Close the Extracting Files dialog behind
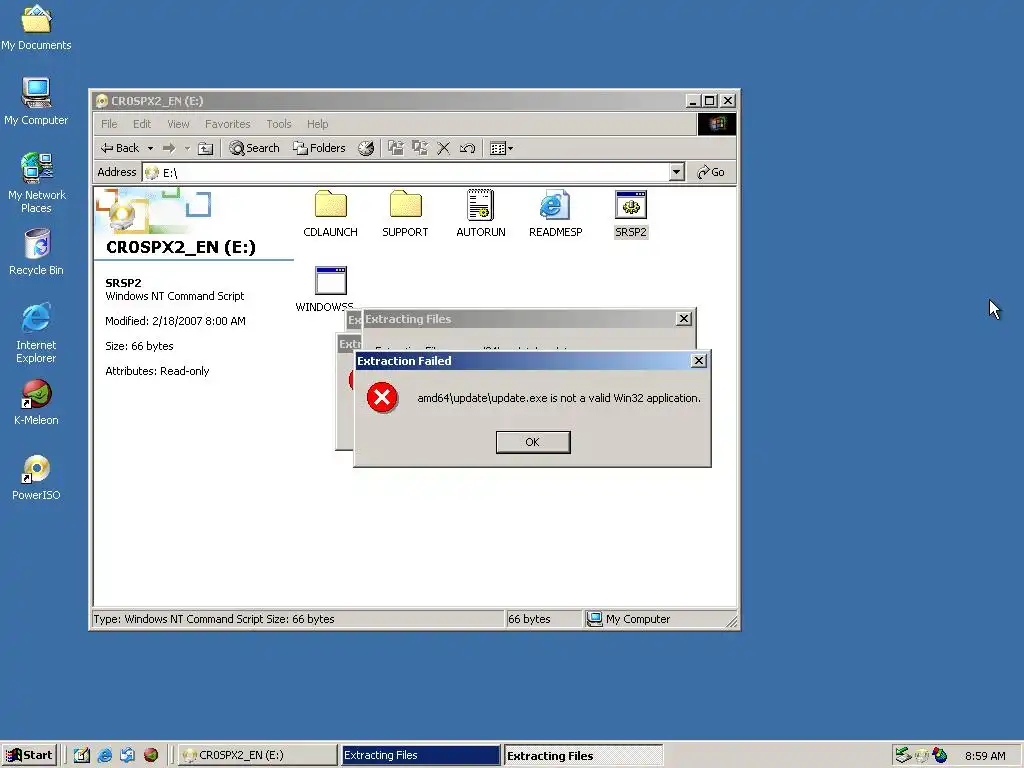Image resolution: width=1024 pixels, height=768 pixels. (x=684, y=319)
